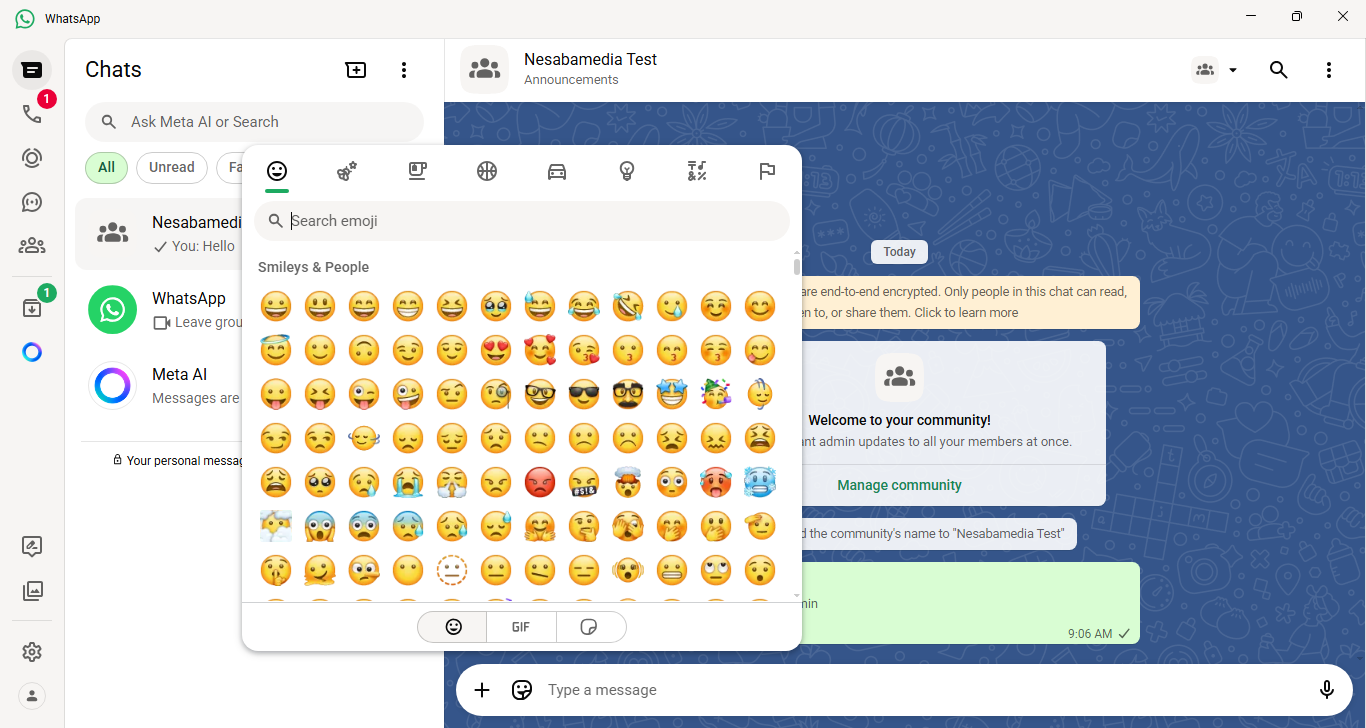Open the Status updates icon
Viewport: 1366px width, 728px height.
click(32, 158)
